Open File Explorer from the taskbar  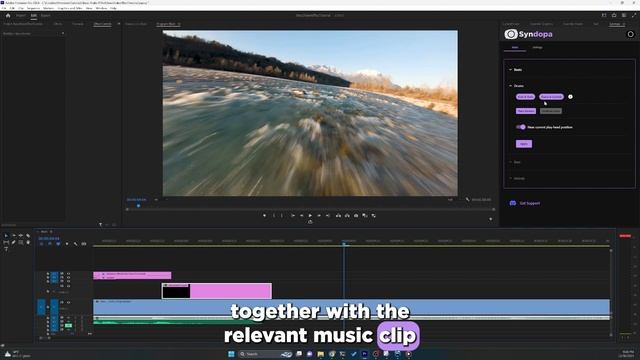(320, 354)
